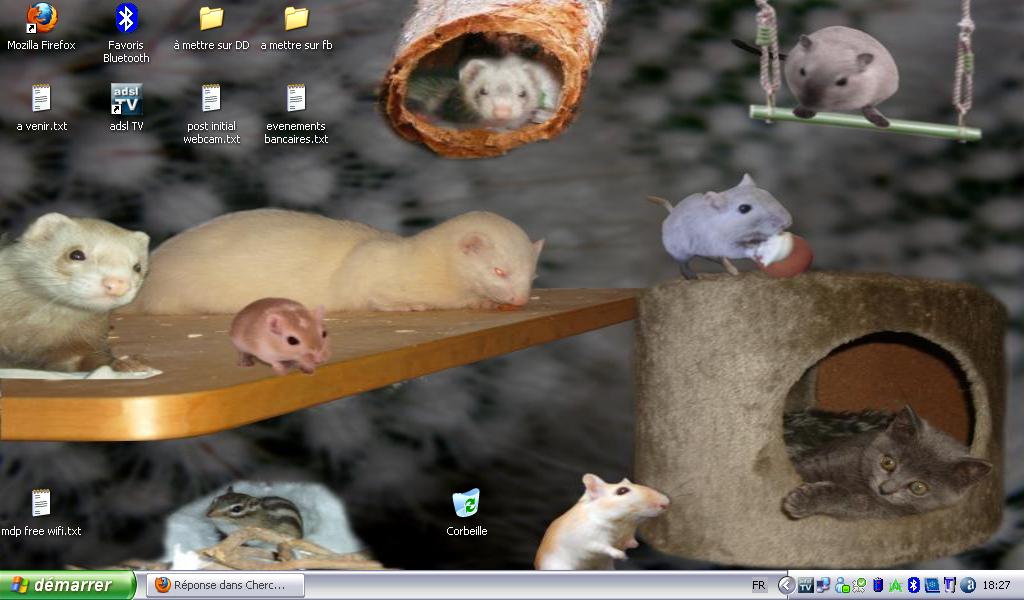Click the battery tray icon
The height and width of the screenshot is (600, 1024).
point(878,585)
